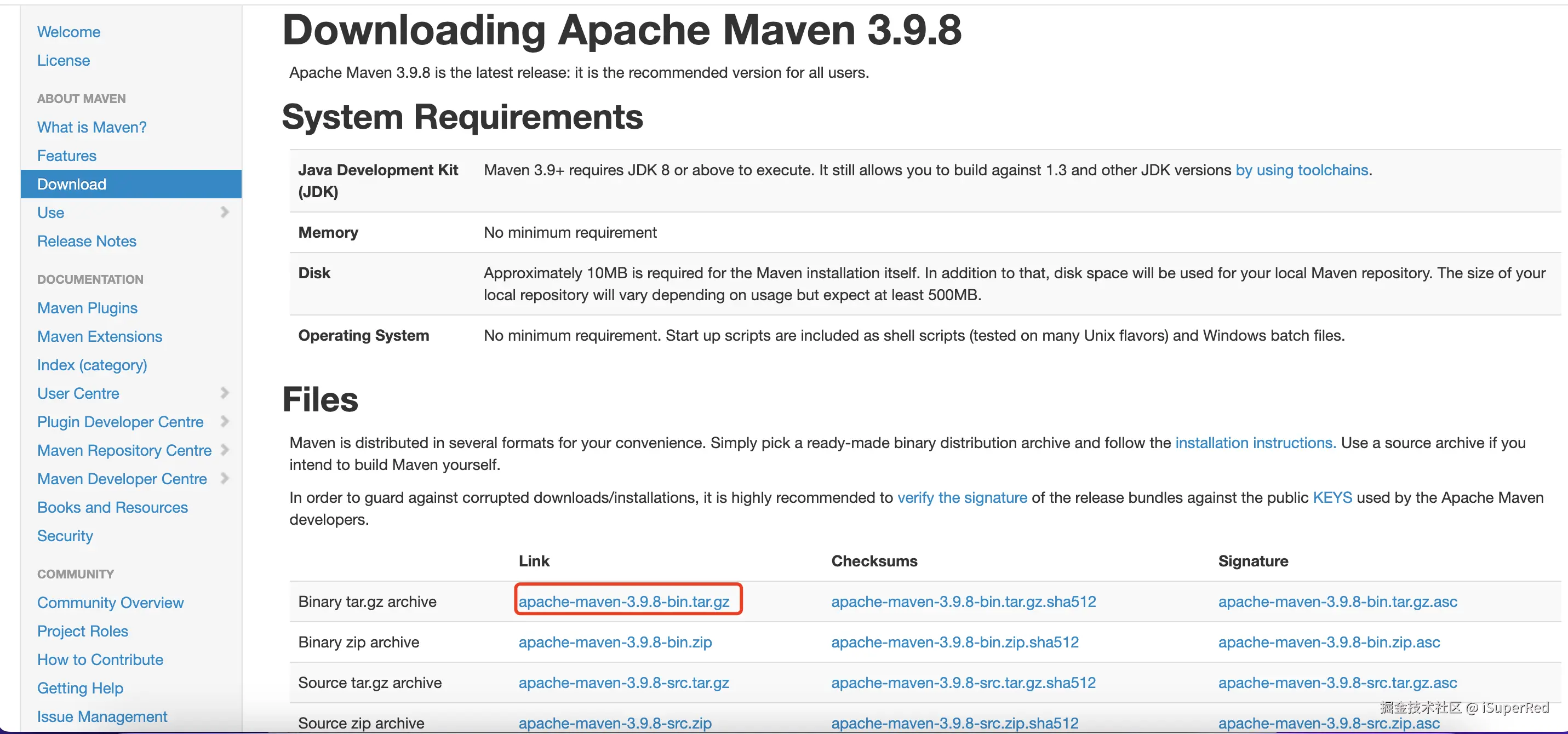This screenshot has width=1568, height=734.
Task: Expand Plugin Developer Centre chevron
Action: click(x=225, y=421)
